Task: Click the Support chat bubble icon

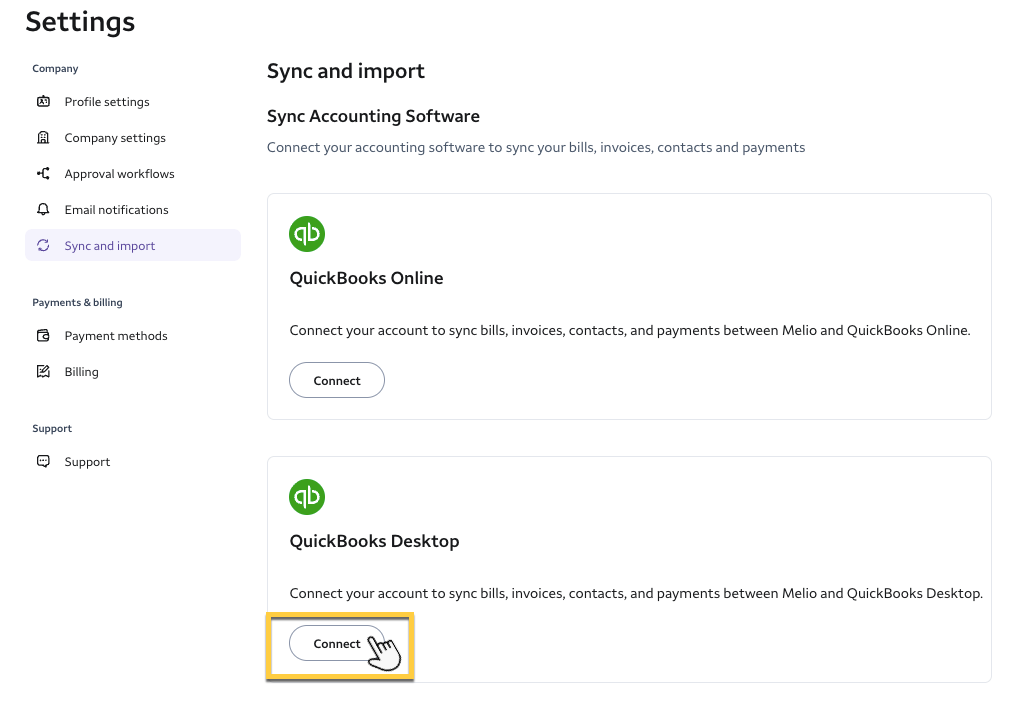Action: pyautogui.click(x=43, y=462)
